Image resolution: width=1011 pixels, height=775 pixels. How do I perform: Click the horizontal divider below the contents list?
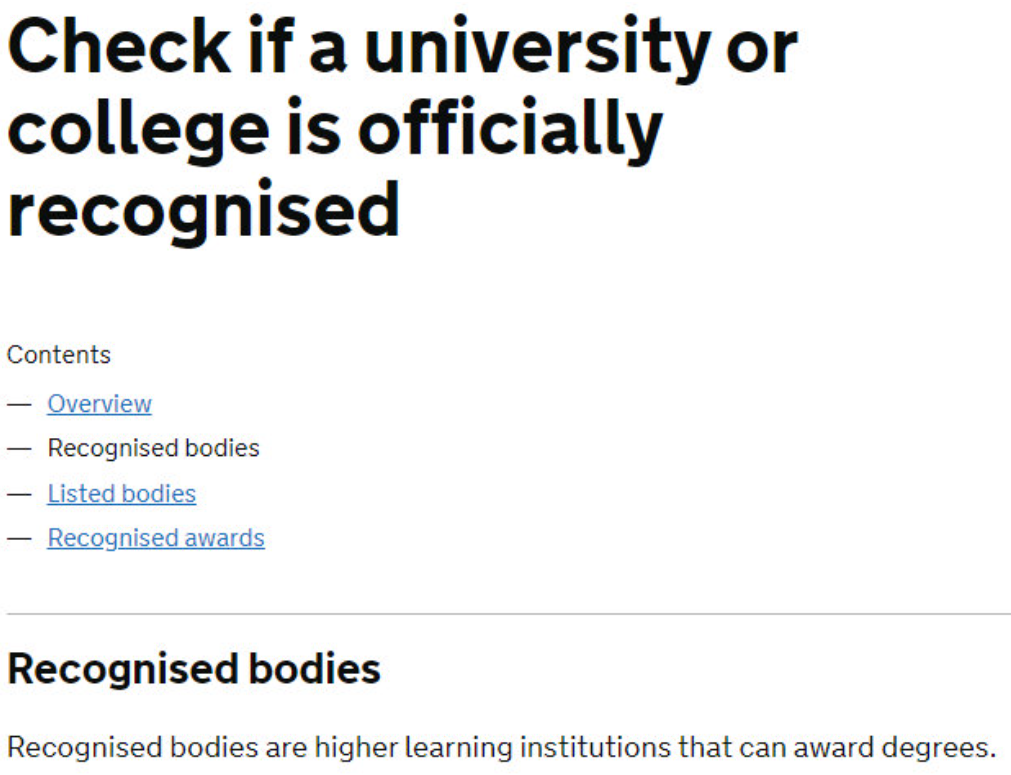(508, 613)
